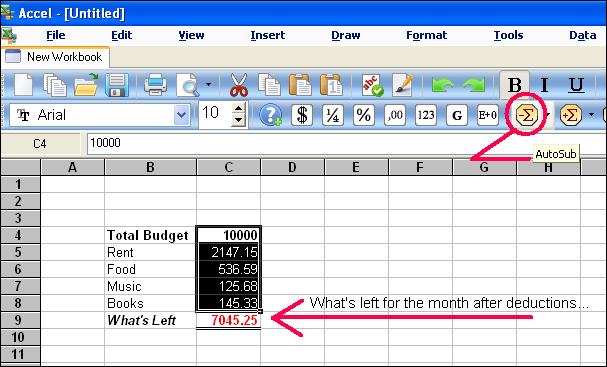Open a file from folder

(x=86, y=84)
